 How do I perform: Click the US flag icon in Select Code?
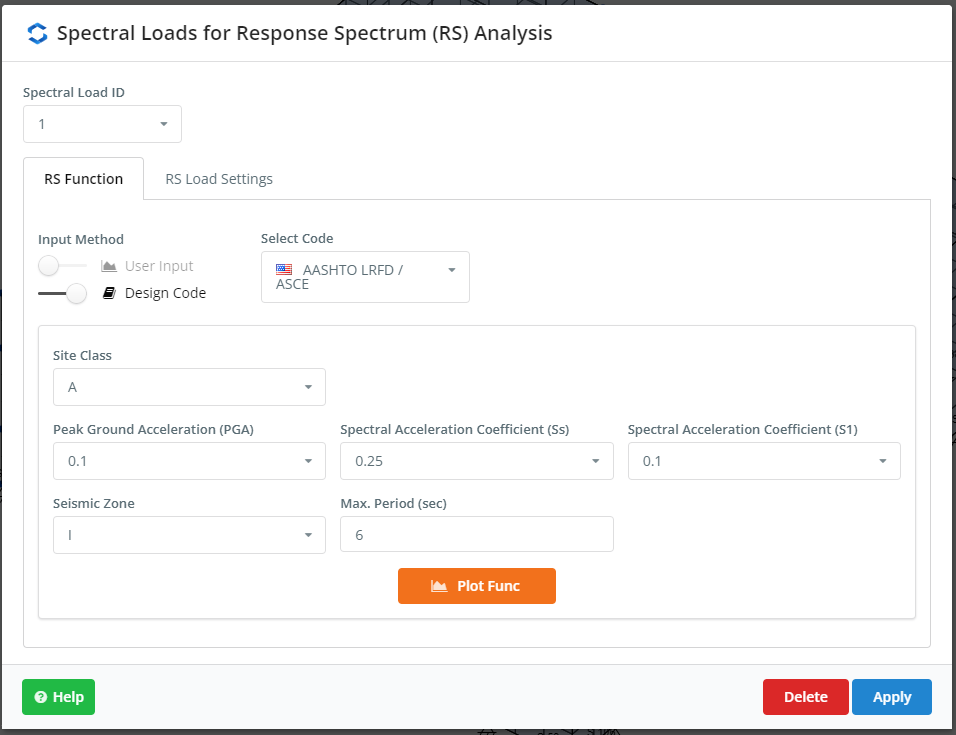[x=284, y=269]
